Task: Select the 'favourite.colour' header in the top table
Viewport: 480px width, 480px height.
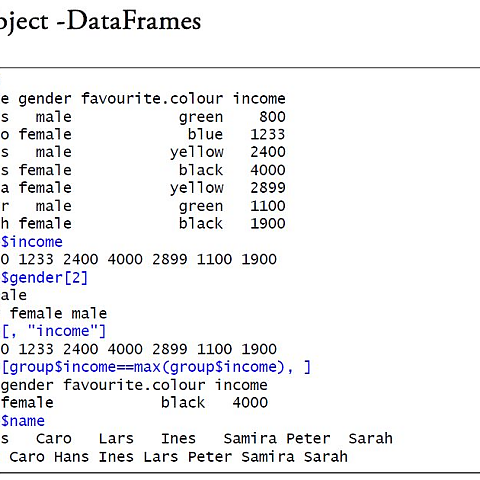Action: click(152, 99)
